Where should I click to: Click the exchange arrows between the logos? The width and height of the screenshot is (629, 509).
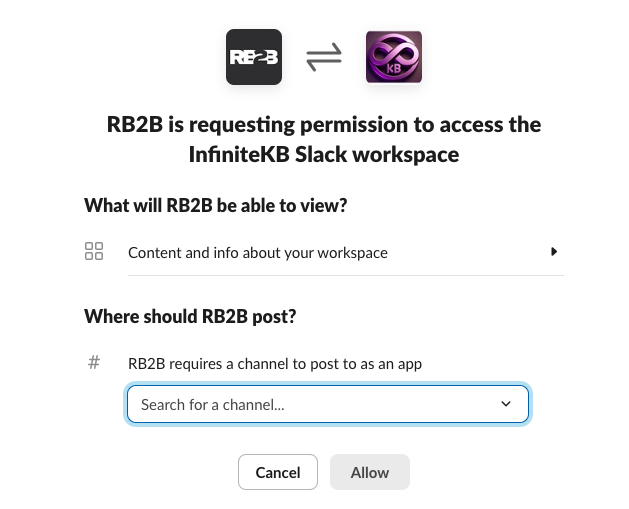point(323,58)
